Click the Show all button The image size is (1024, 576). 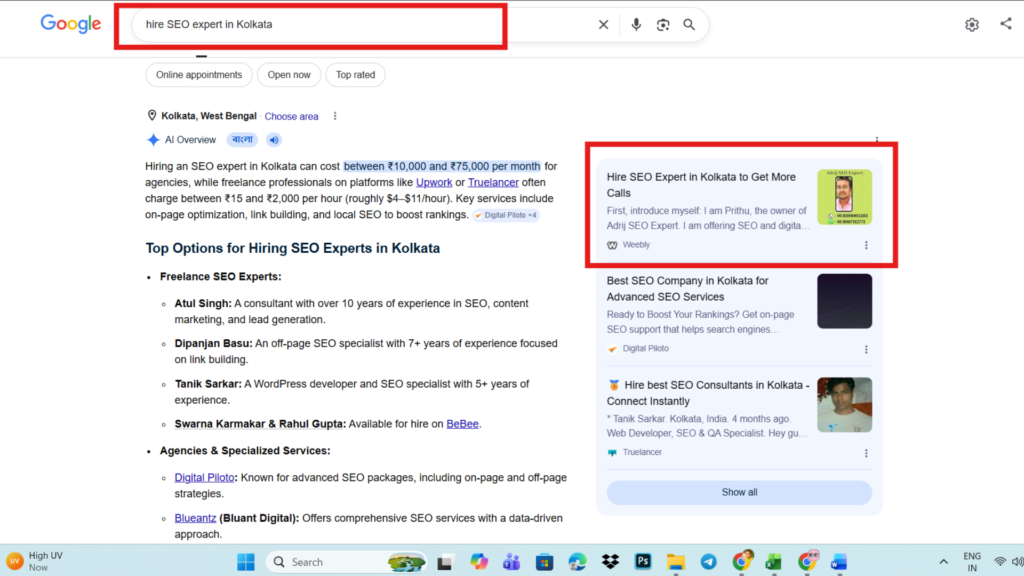coord(739,492)
